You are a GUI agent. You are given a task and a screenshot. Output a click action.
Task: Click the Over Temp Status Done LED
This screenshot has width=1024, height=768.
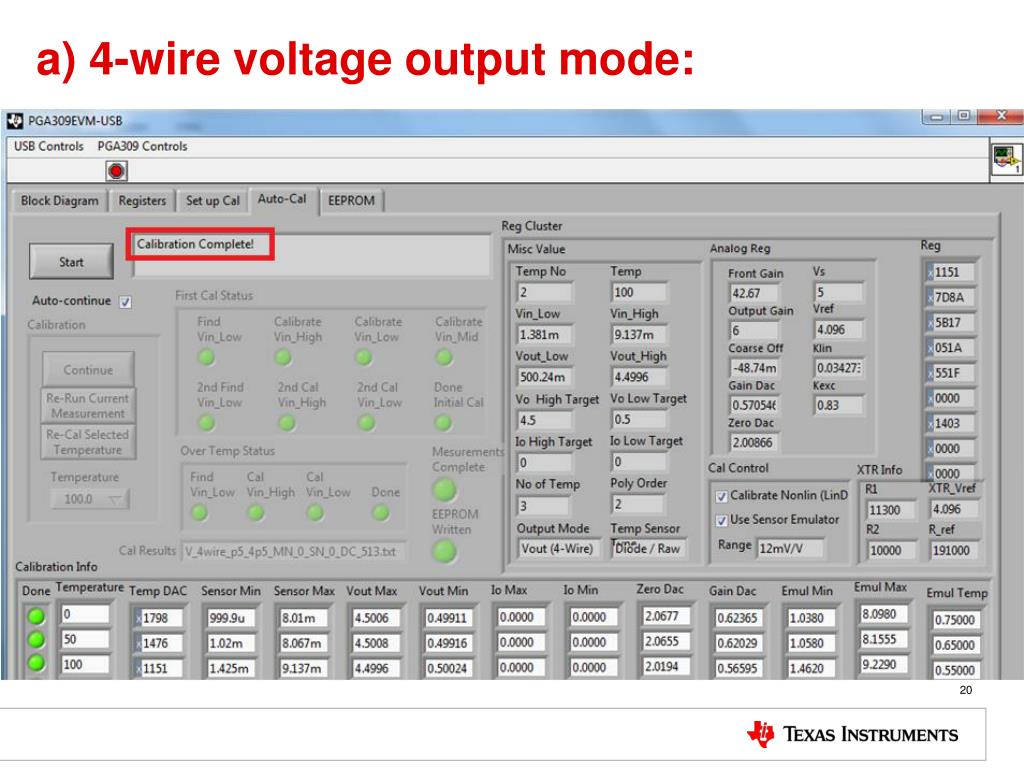[x=381, y=513]
